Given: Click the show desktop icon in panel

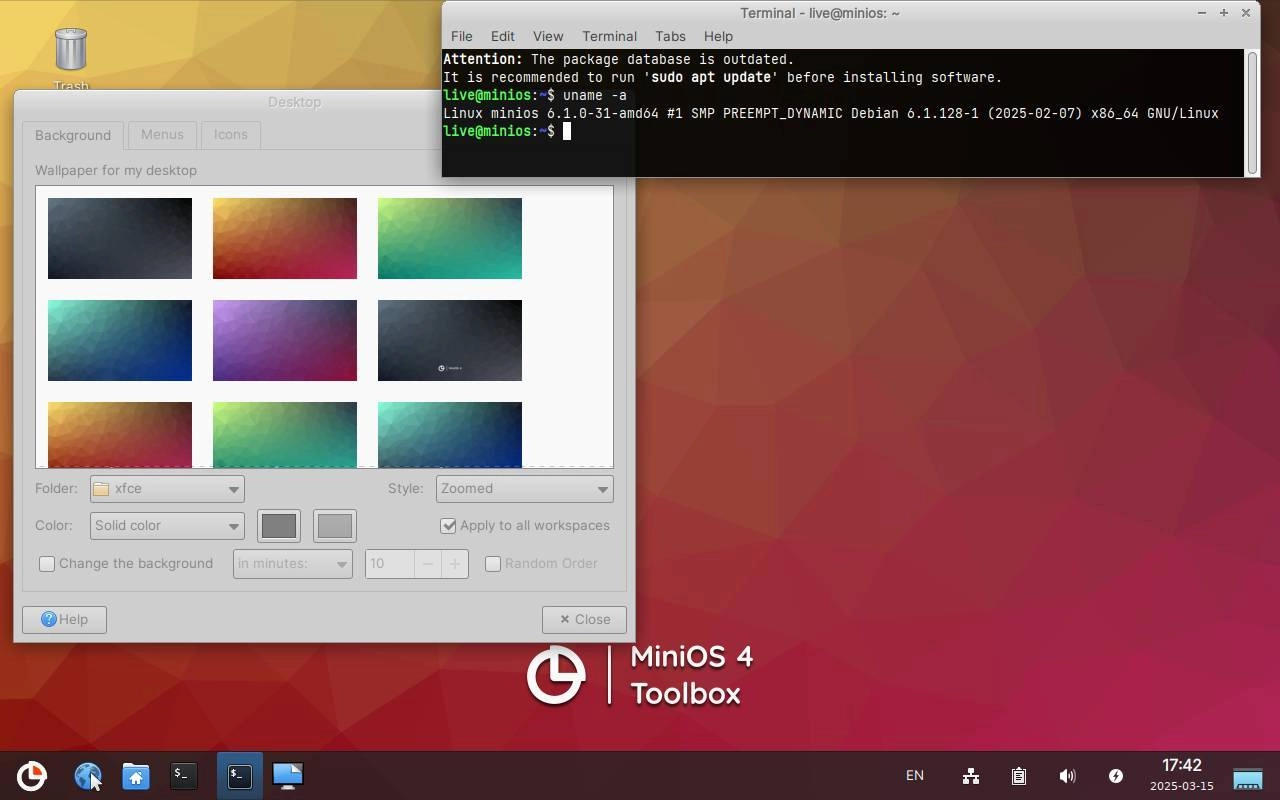Looking at the screenshot, I should [1248, 777].
